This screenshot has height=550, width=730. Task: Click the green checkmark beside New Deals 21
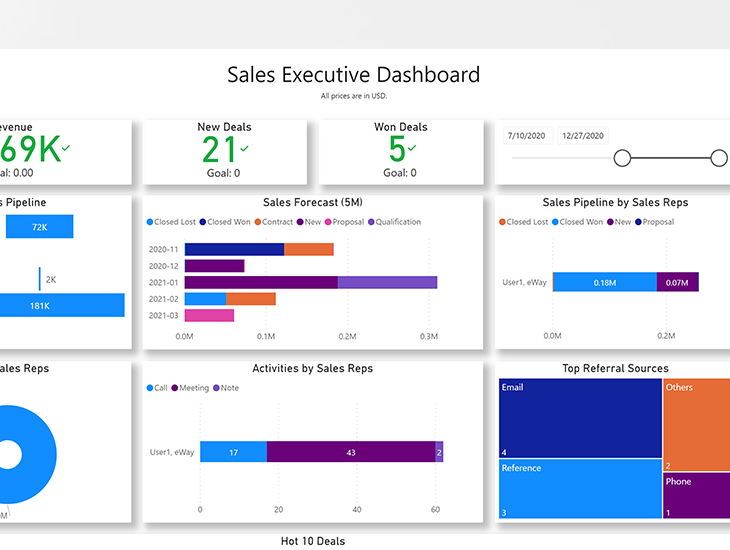[244, 149]
